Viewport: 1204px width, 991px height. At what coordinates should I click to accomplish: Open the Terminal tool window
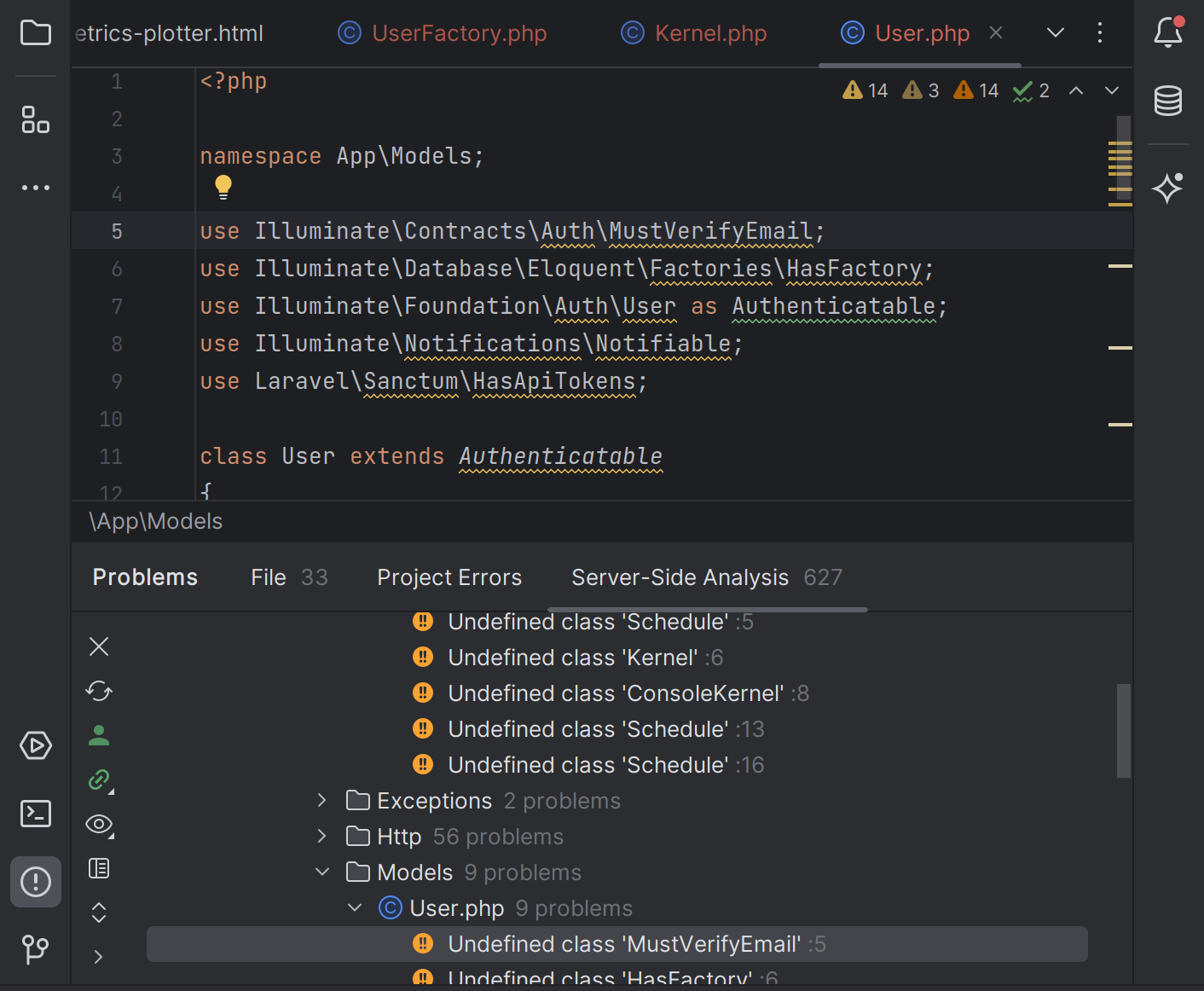pos(36,814)
